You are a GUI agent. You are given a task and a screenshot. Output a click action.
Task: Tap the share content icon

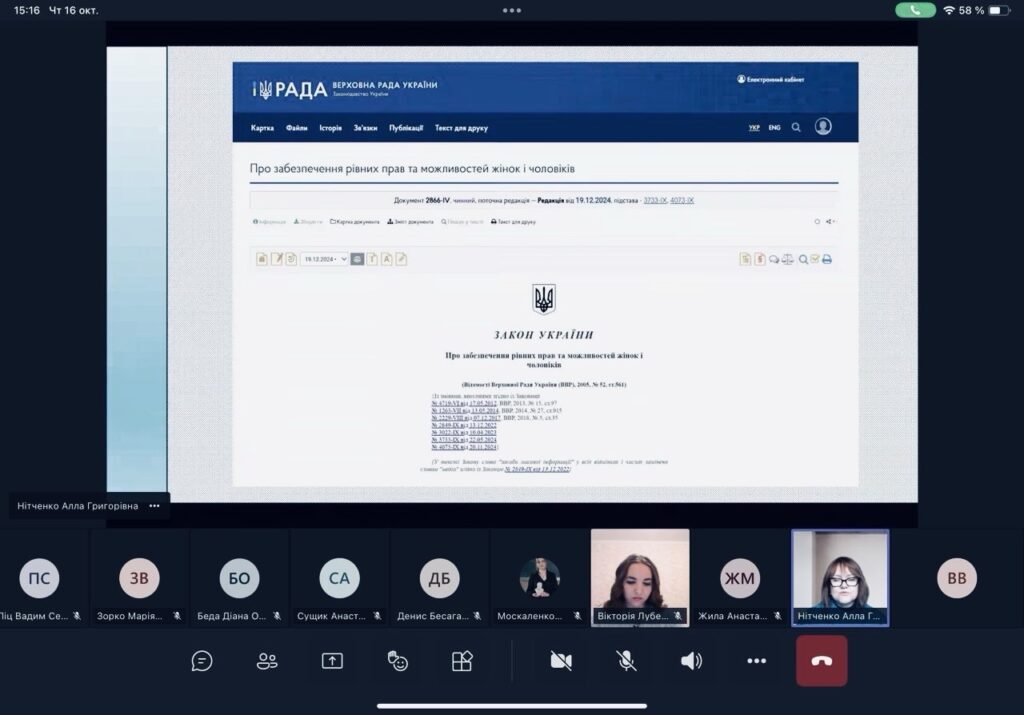(332, 661)
